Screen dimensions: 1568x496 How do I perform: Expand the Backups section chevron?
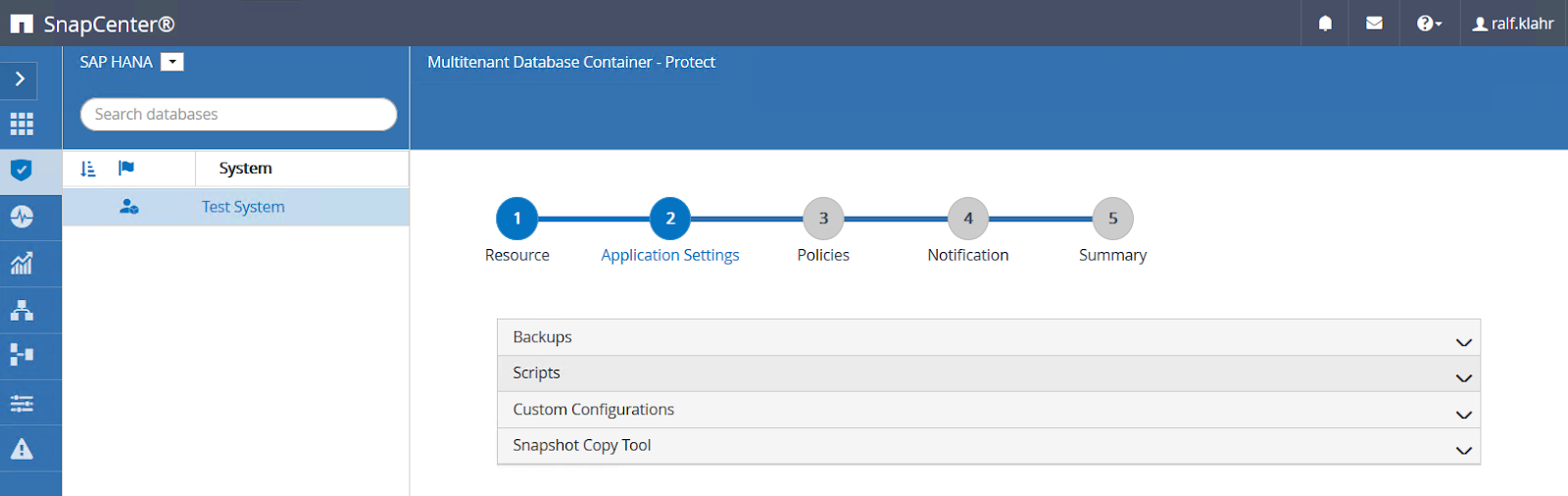pyautogui.click(x=1464, y=342)
